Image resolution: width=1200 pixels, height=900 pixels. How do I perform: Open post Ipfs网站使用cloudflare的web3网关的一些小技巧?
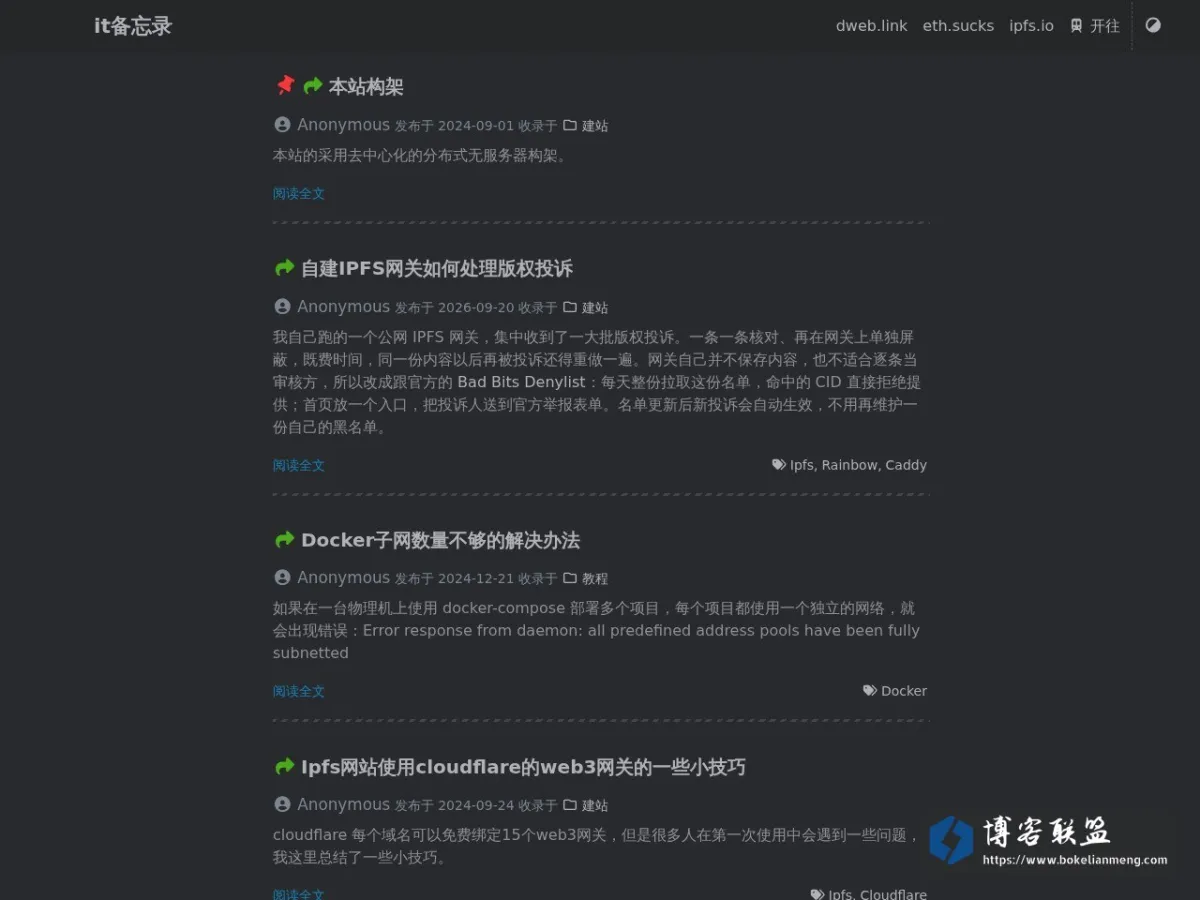[x=523, y=768]
